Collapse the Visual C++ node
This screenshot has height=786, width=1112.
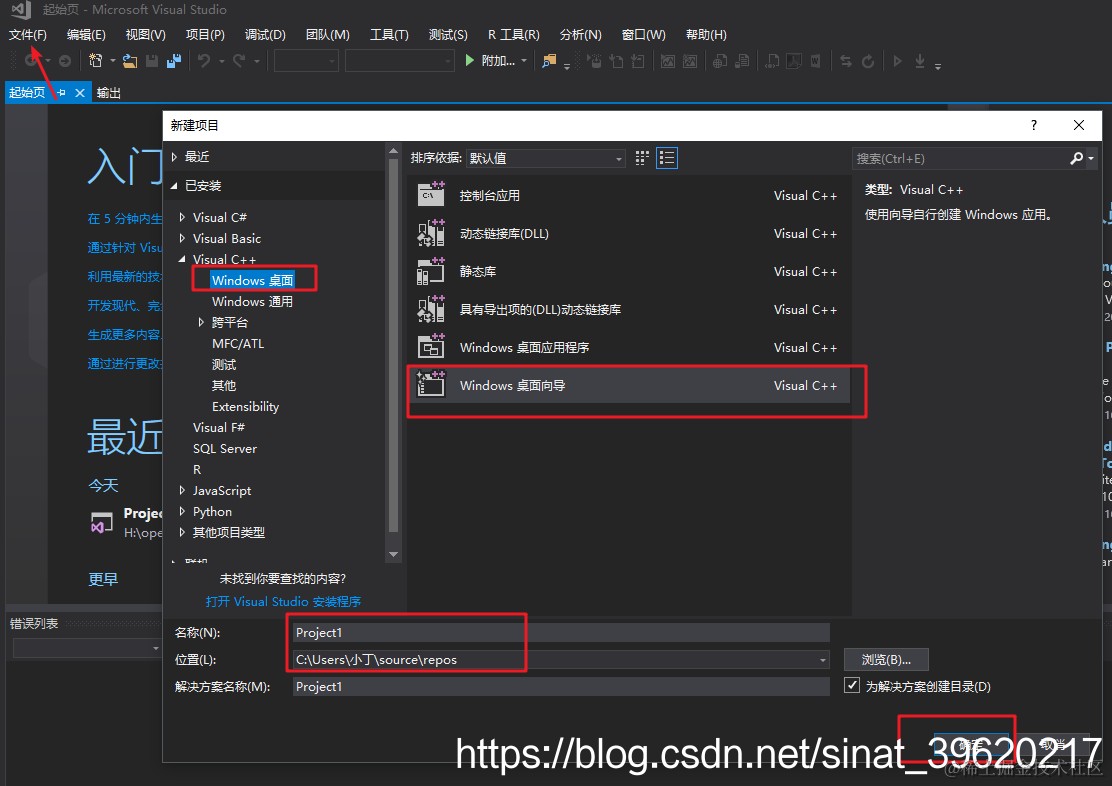[182, 260]
